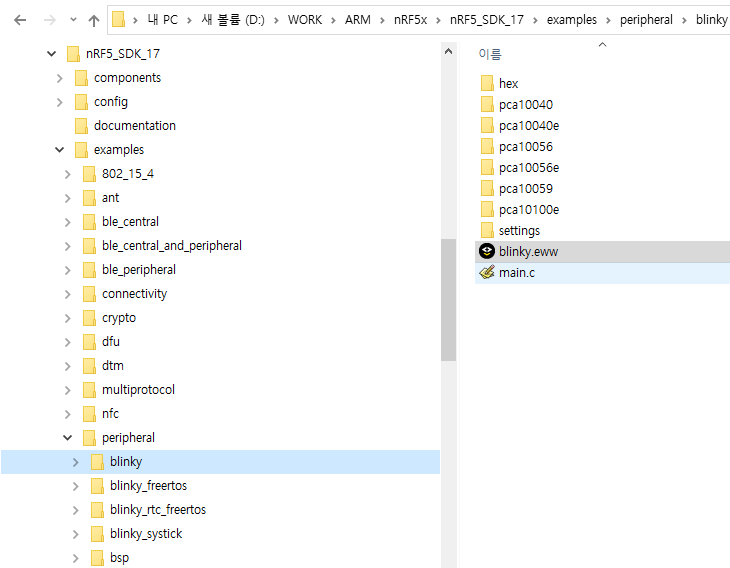
Task: Select connectivity folder in tree
Action: [134, 294]
